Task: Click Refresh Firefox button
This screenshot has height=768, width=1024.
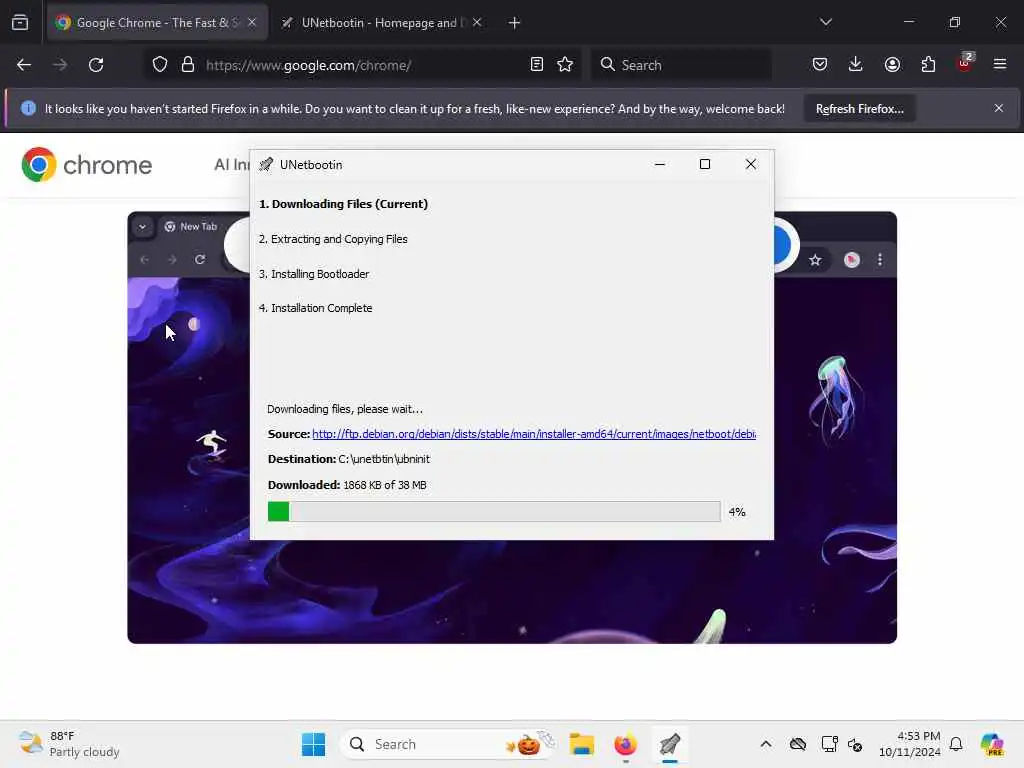Action: tap(859, 108)
